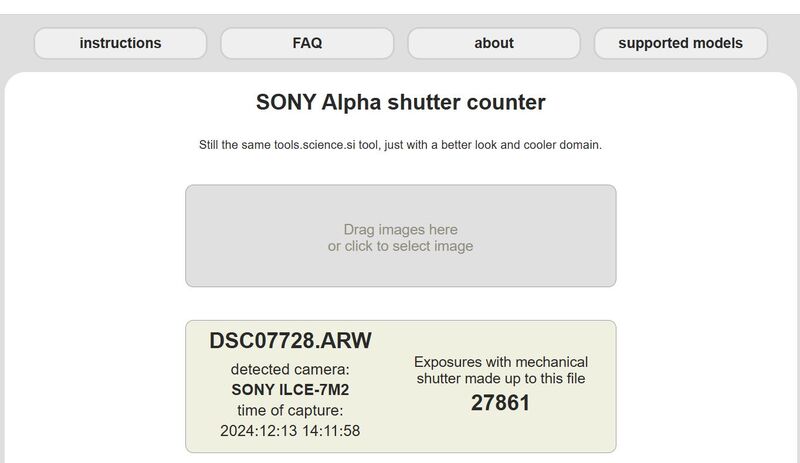Image resolution: width=800 pixels, height=463 pixels.
Task: Select the DSC07728.ARW filename
Action: click(x=290, y=340)
